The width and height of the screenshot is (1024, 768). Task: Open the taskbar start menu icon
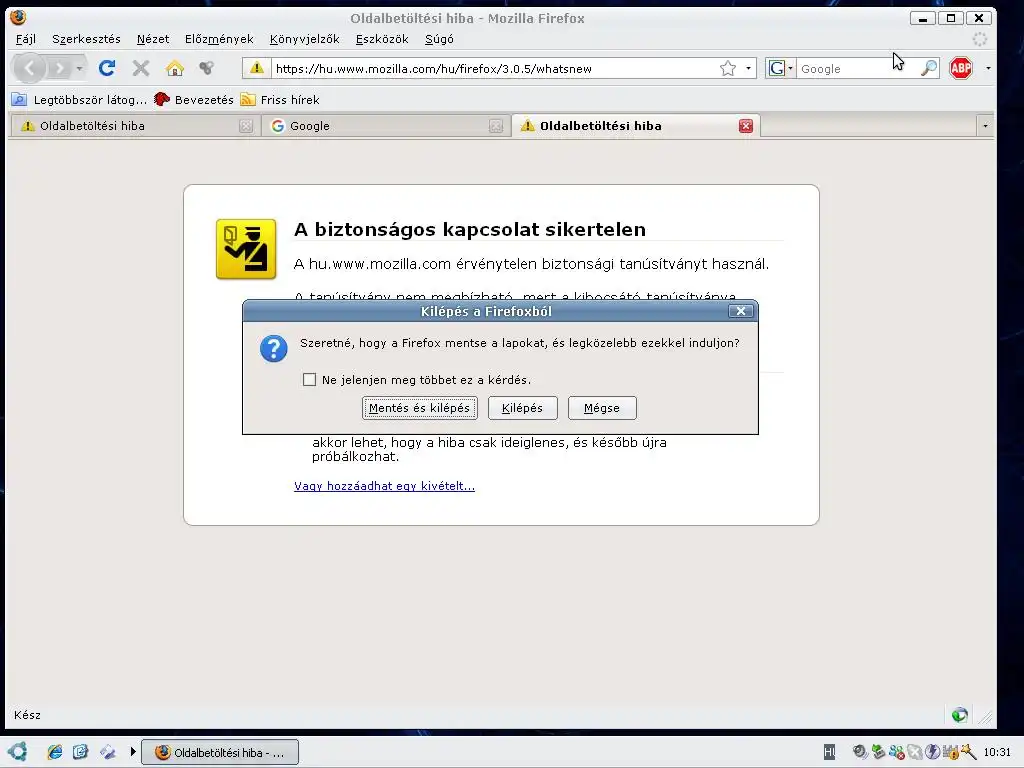click(x=18, y=752)
